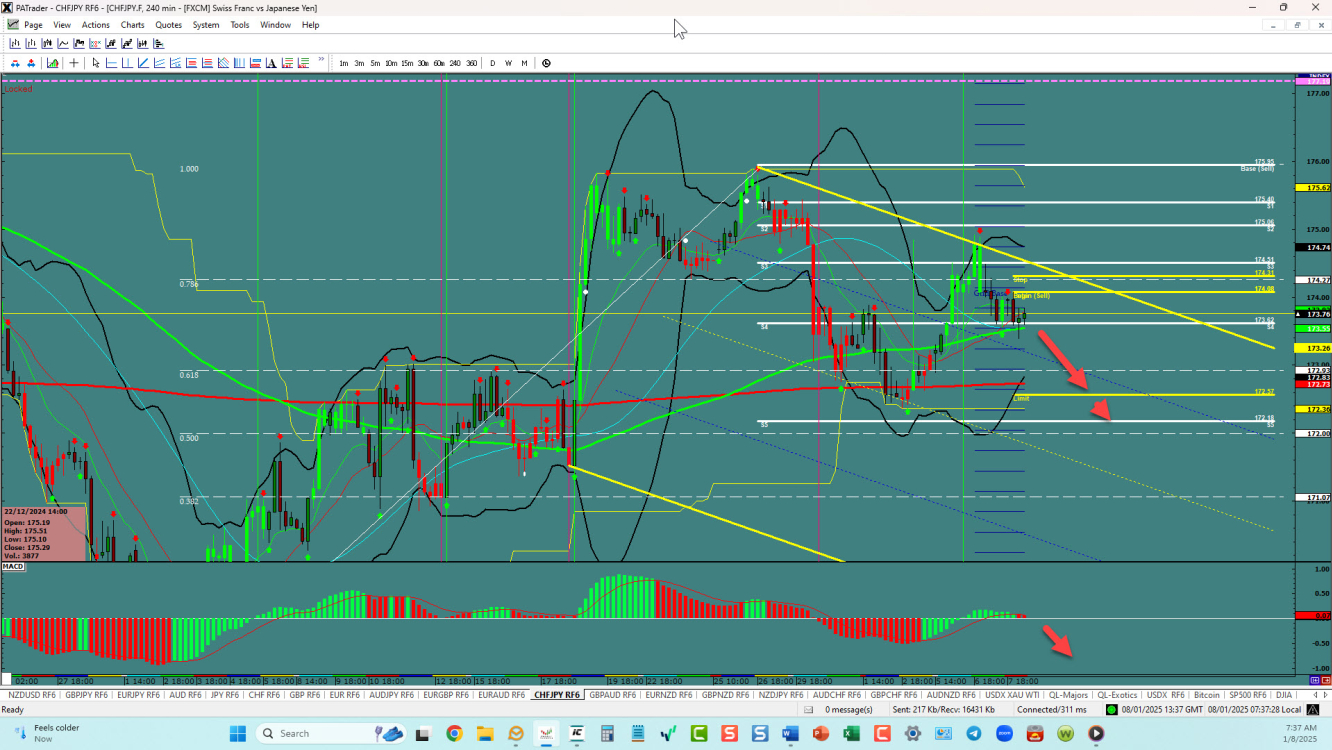
Task: Open Windows Start menu
Action: 238,734
